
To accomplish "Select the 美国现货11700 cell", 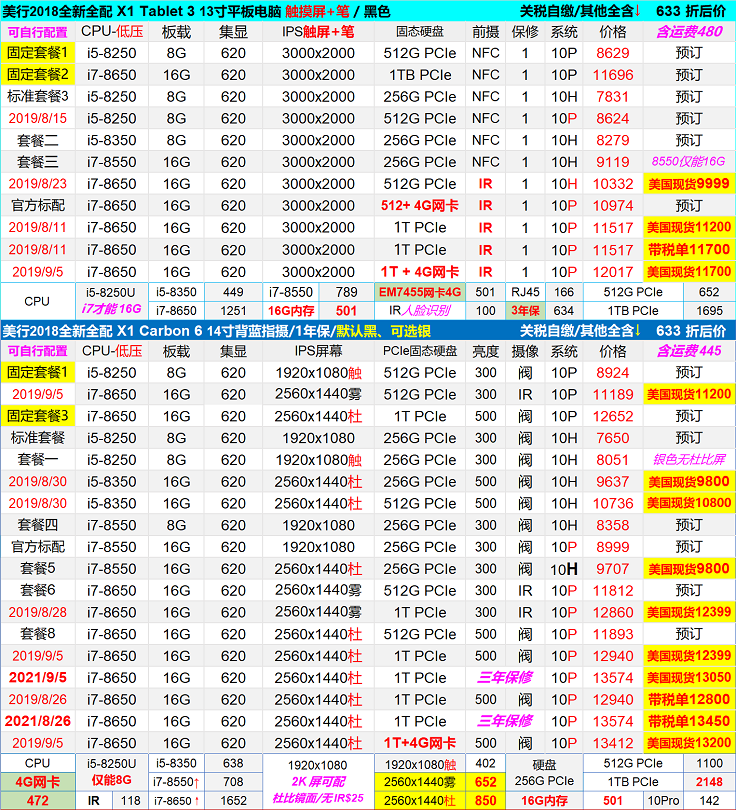I will 690,272.
